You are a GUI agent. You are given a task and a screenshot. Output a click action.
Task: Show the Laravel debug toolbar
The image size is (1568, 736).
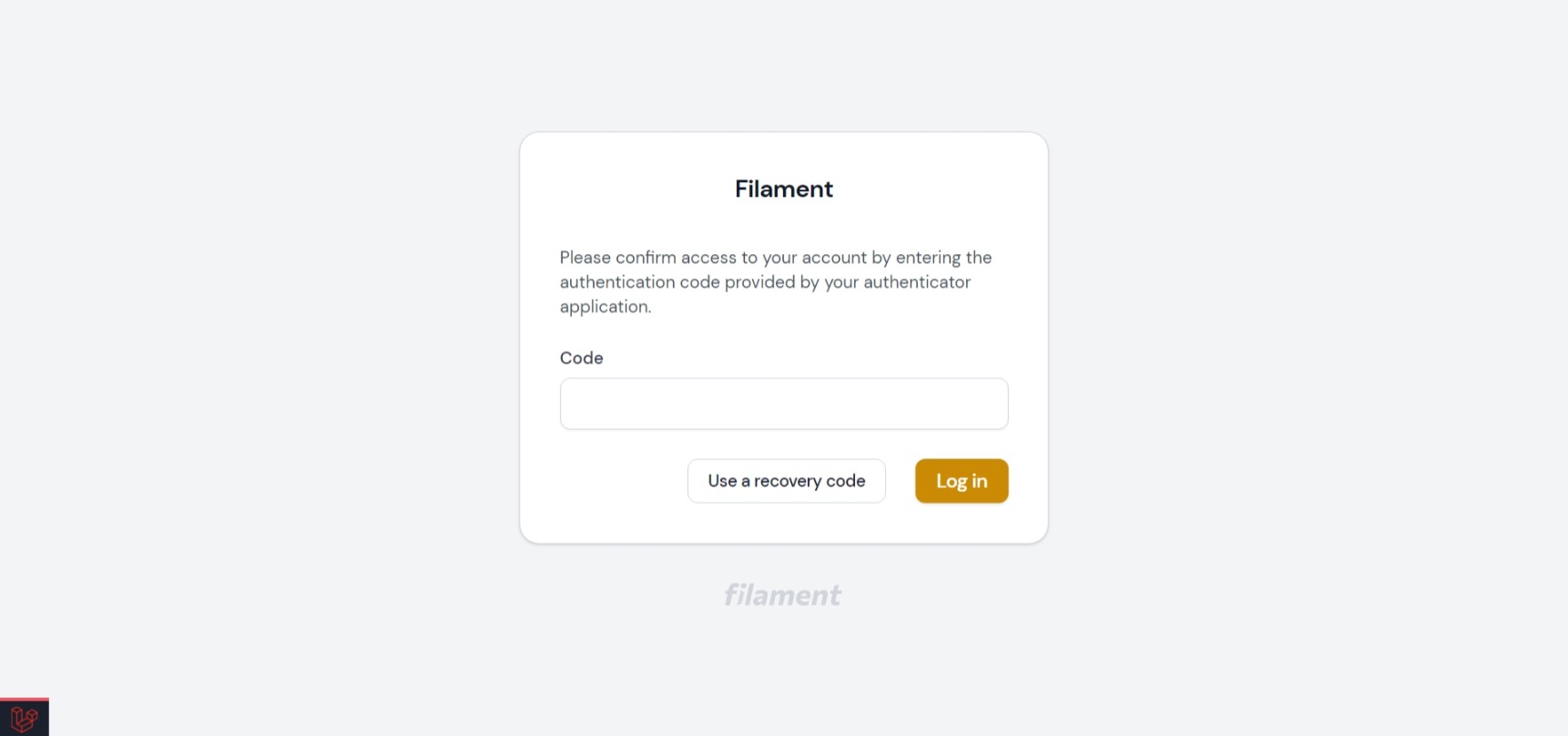[24, 718]
